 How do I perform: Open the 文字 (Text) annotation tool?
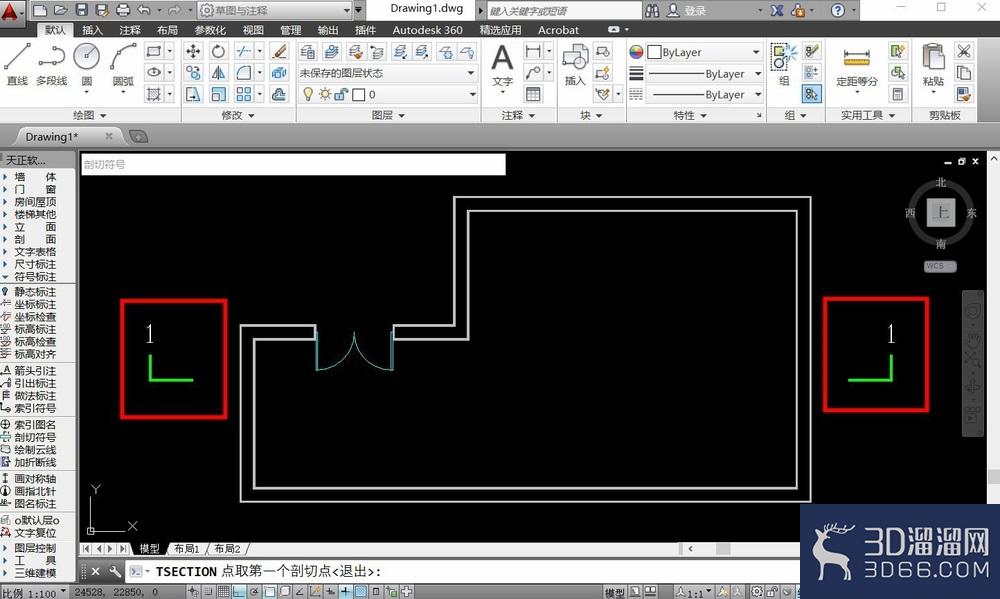(x=503, y=65)
